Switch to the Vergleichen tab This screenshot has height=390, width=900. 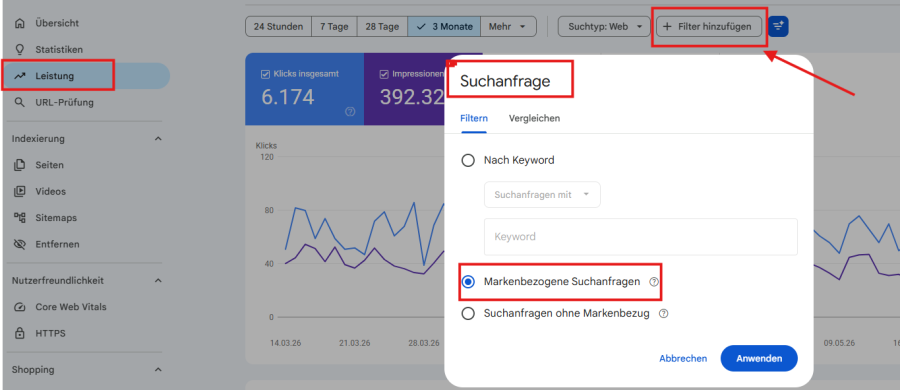(x=534, y=119)
